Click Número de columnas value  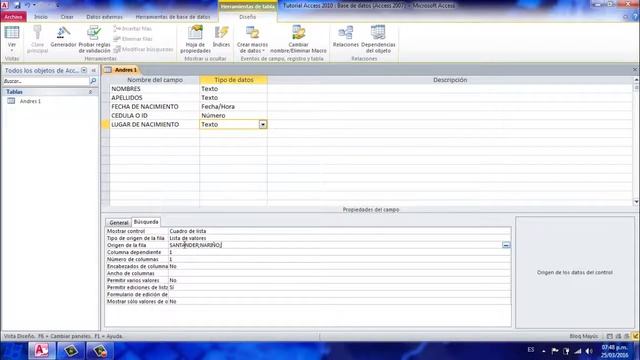339,259
